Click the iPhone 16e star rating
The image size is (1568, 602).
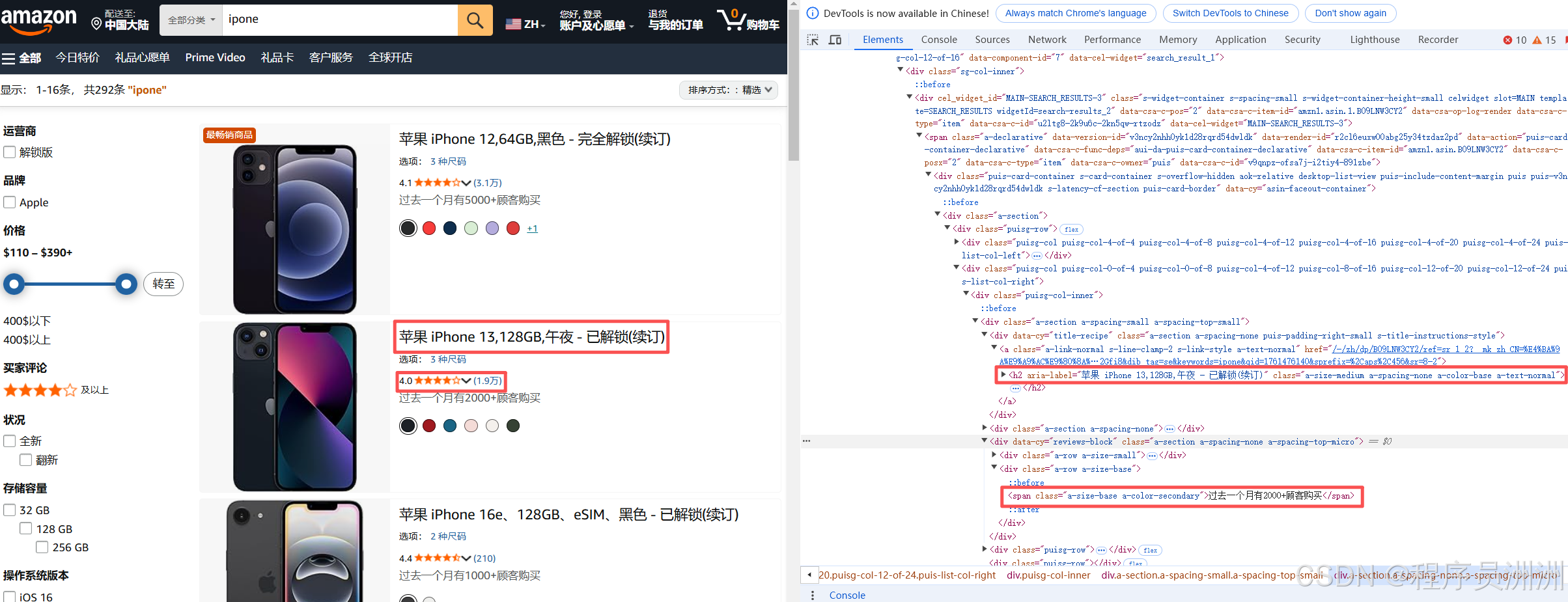click(438, 558)
